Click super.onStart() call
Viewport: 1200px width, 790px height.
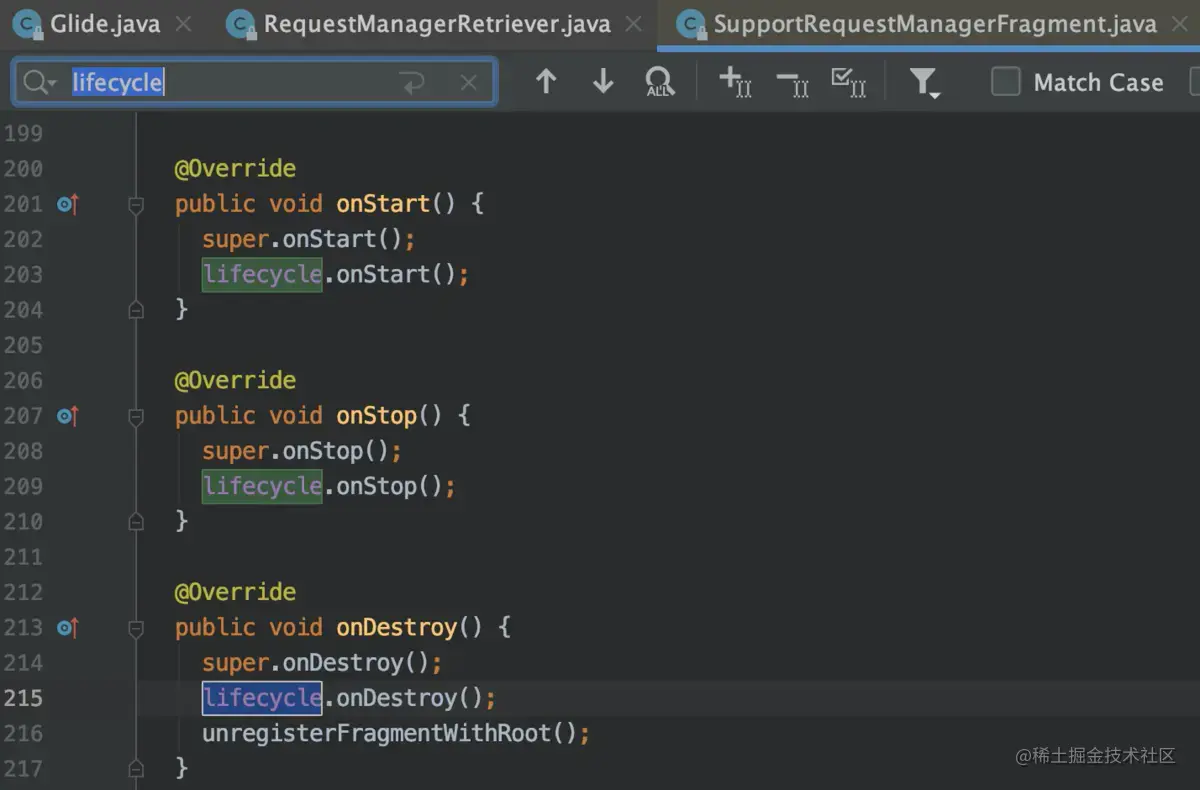[x=308, y=239]
